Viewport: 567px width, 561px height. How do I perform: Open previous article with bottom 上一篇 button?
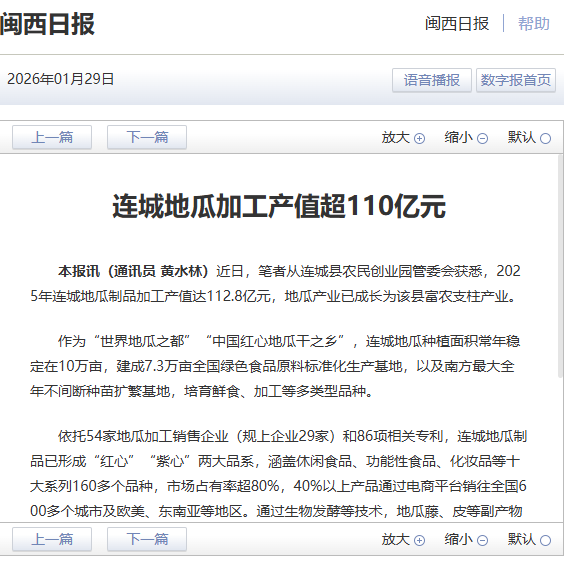52,539
